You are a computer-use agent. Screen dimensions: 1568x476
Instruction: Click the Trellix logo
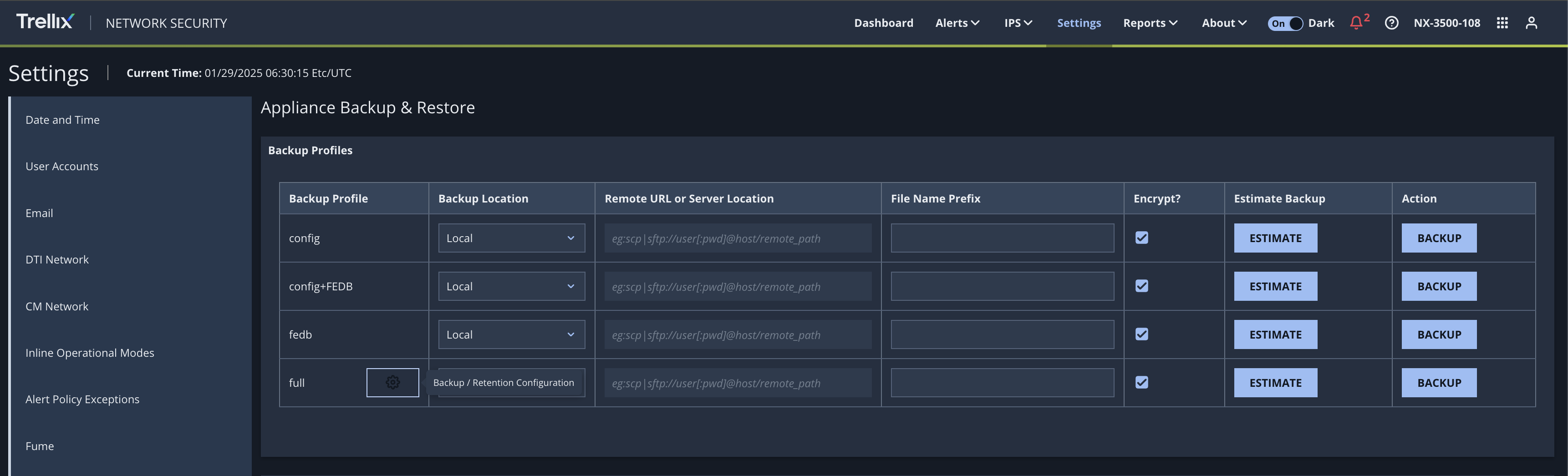pyautogui.click(x=45, y=22)
